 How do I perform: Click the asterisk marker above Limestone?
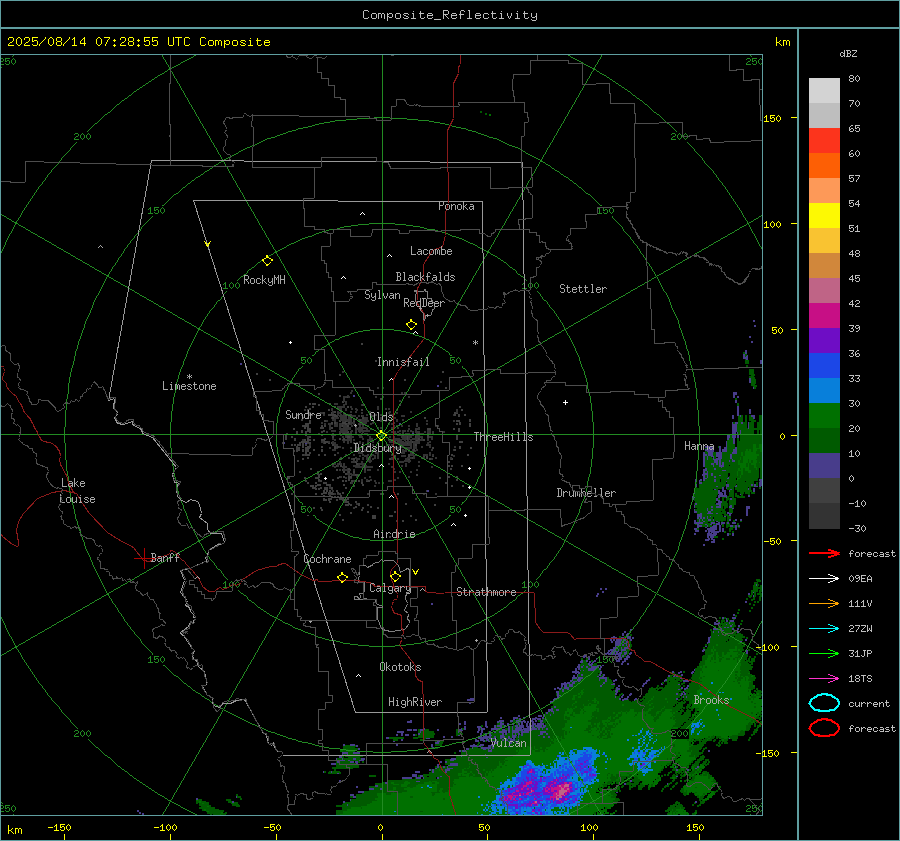[x=189, y=377]
